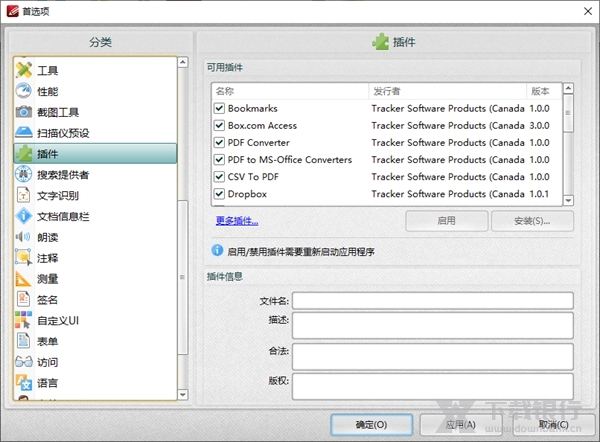Image resolution: width=600 pixels, height=442 pixels.
Task: Toggle PDF to MS-Office Converters checkbox
Action: pyautogui.click(x=219, y=159)
